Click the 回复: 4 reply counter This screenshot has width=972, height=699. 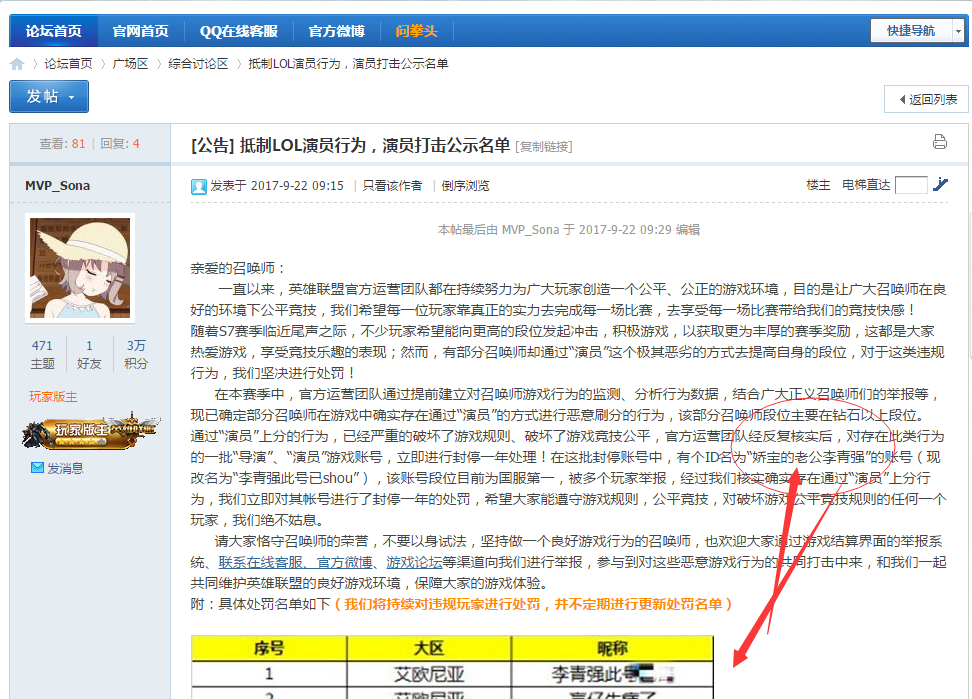coord(120,144)
